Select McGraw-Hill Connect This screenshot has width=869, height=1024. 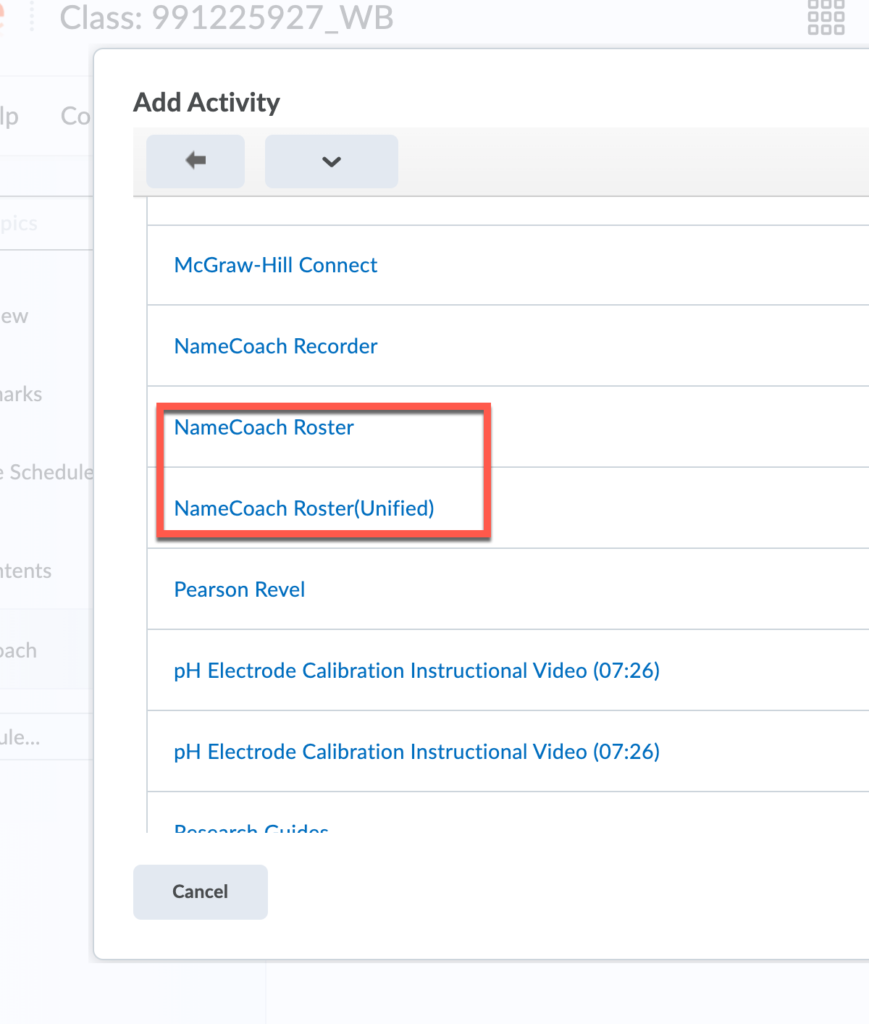(276, 265)
